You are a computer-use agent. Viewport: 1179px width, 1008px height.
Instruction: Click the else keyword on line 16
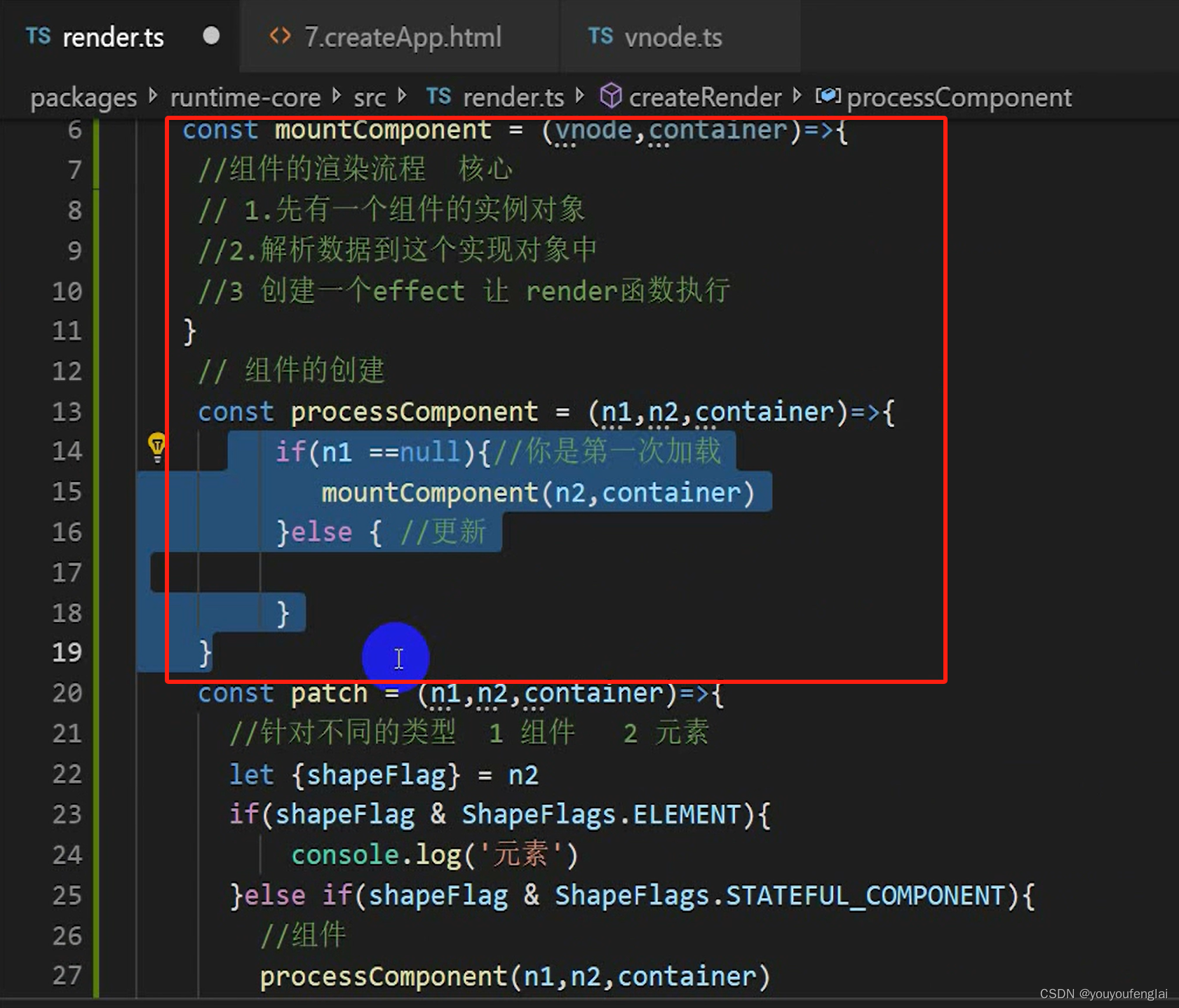click(321, 532)
